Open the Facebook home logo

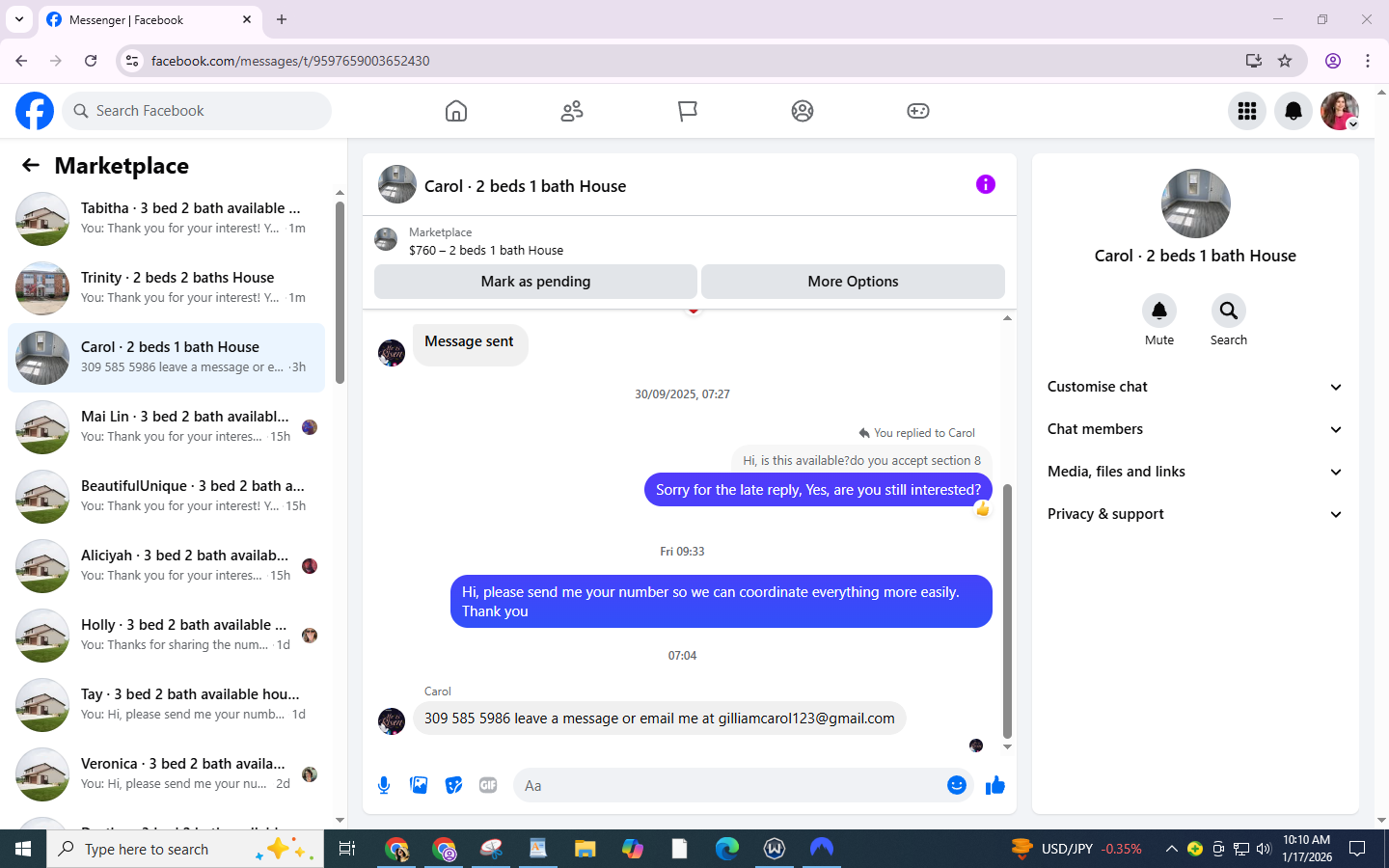pyautogui.click(x=35, y=111)
